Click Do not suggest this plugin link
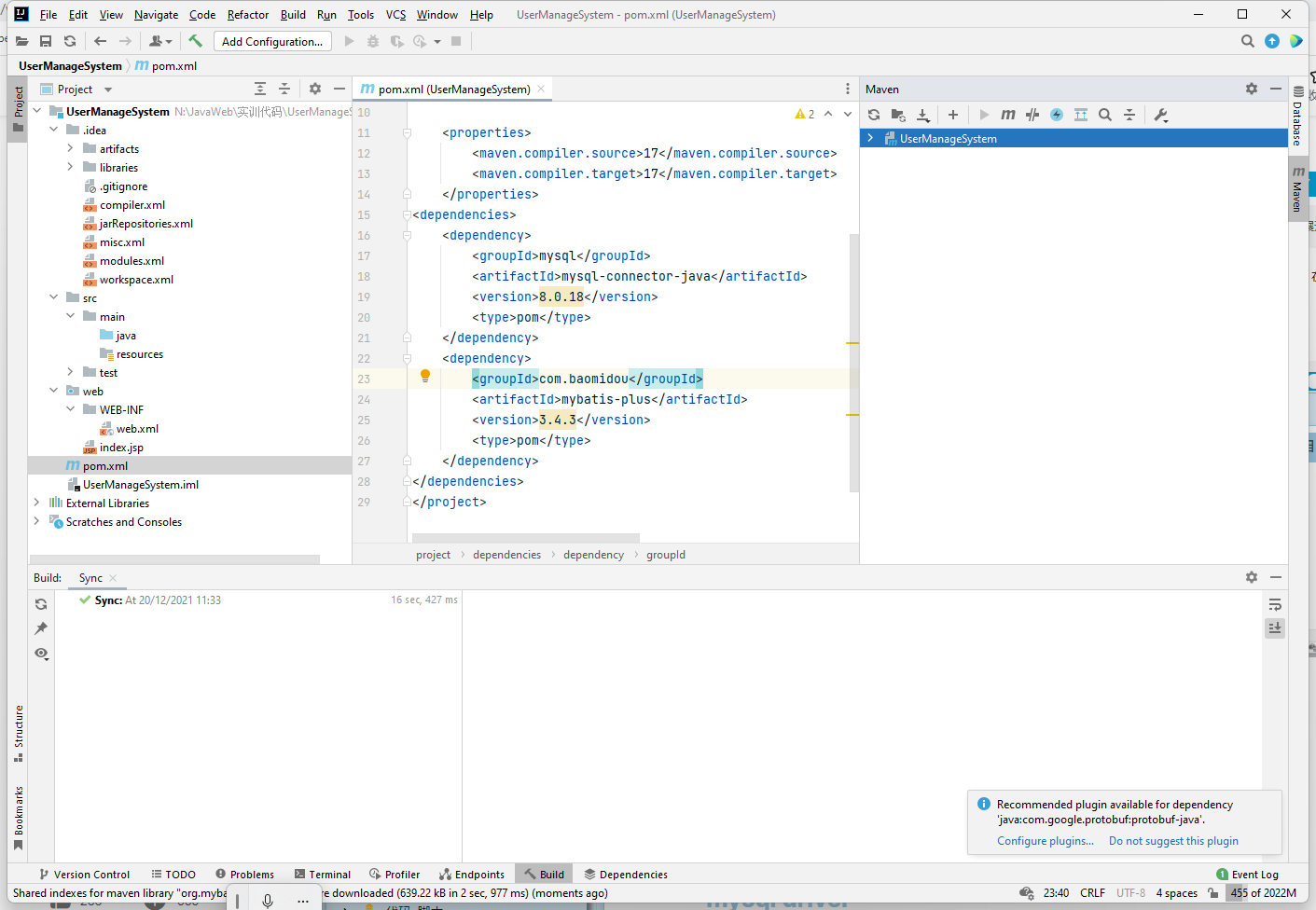 point(1173,841)
